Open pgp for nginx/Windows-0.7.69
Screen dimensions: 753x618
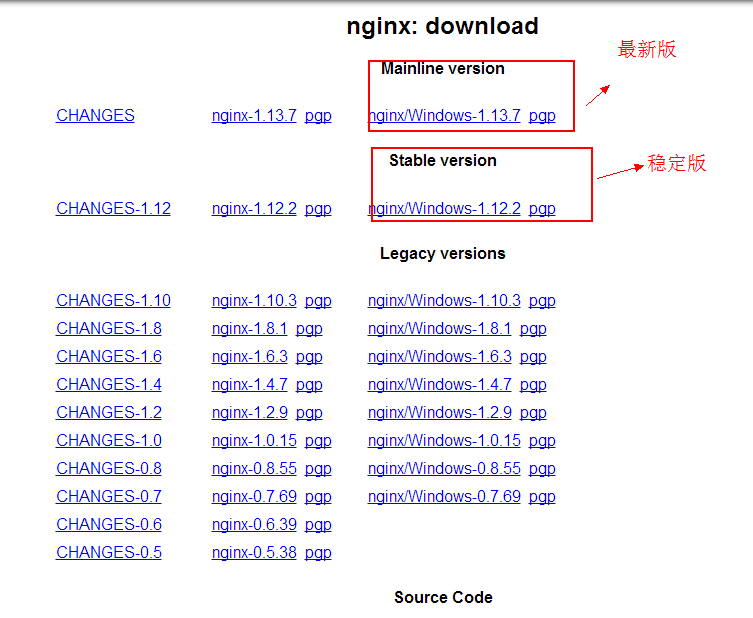(542, 497)
